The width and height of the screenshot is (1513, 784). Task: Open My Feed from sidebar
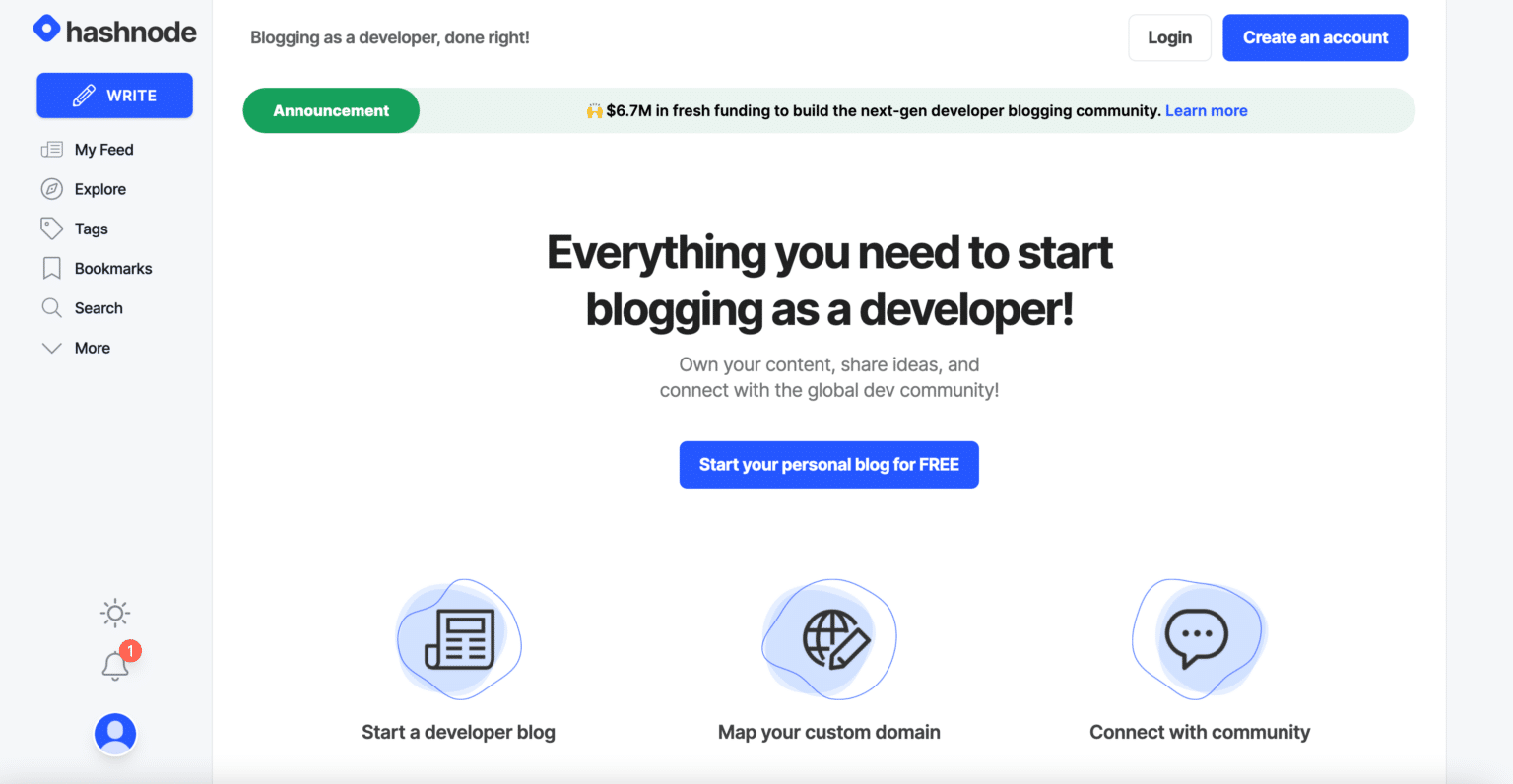tap(104, 150)
